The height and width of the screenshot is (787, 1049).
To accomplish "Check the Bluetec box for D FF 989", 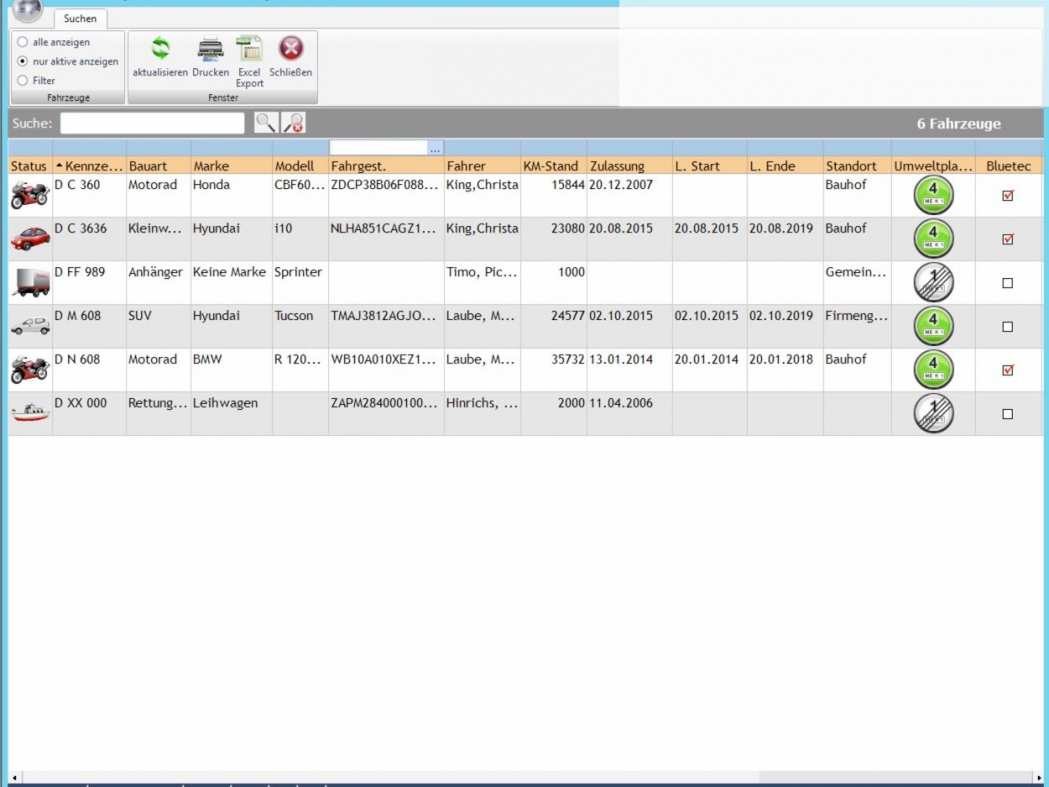I will [x=1007, y=283].
